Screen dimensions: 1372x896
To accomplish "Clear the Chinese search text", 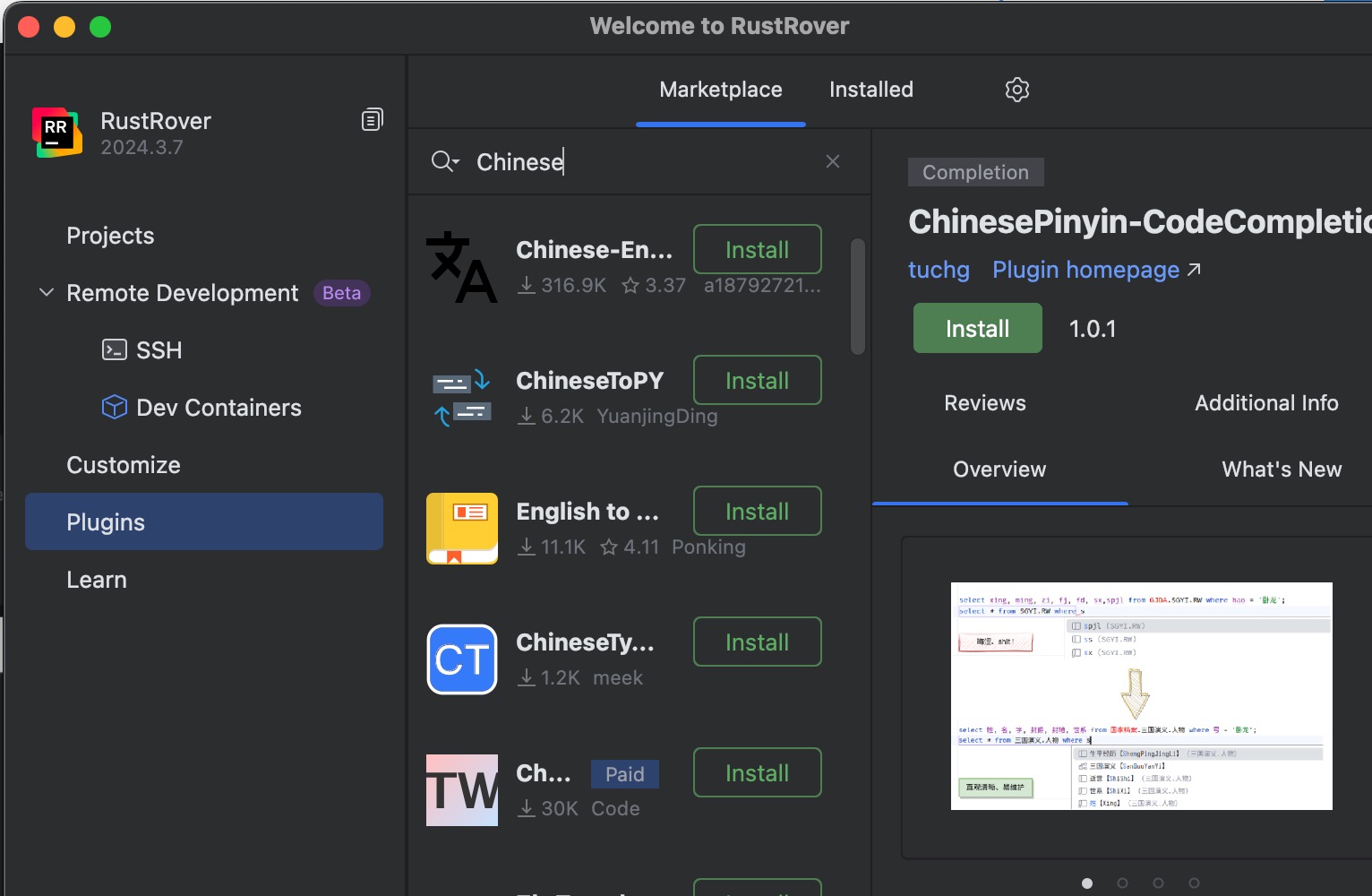I will [832, 161].
